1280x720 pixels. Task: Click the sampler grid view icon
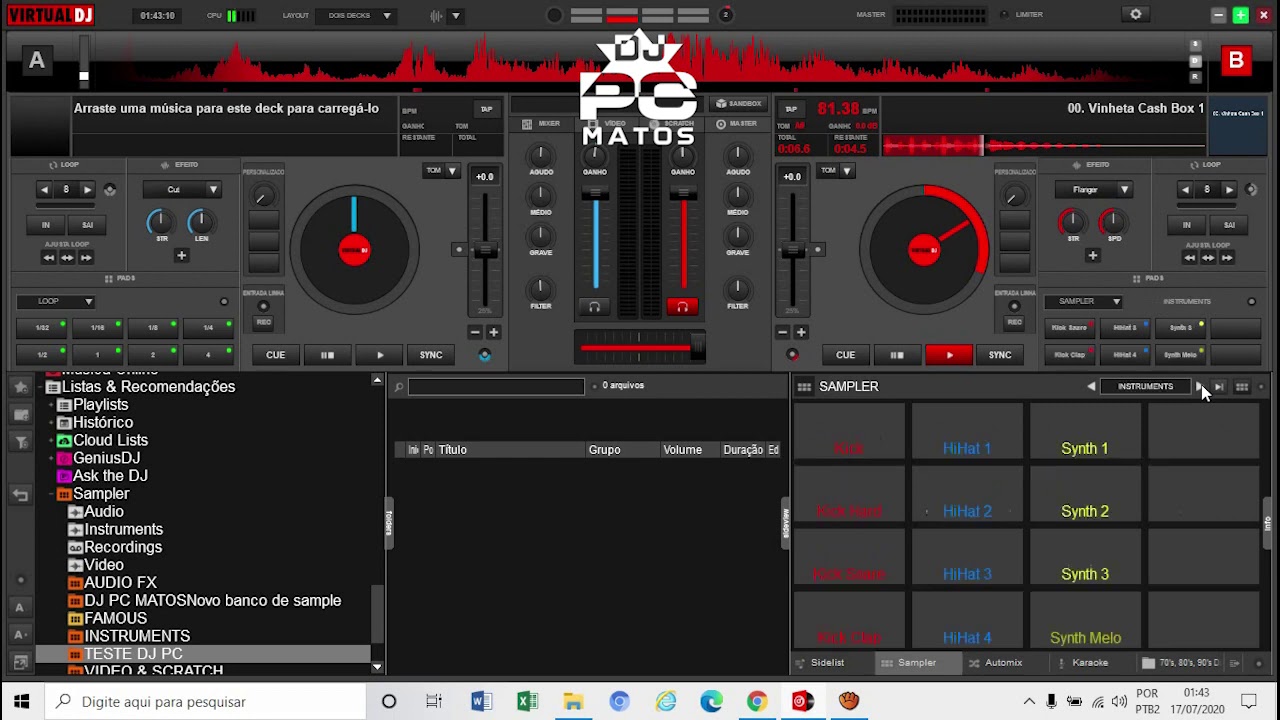pyautogui.click(x=1242, y=387)
